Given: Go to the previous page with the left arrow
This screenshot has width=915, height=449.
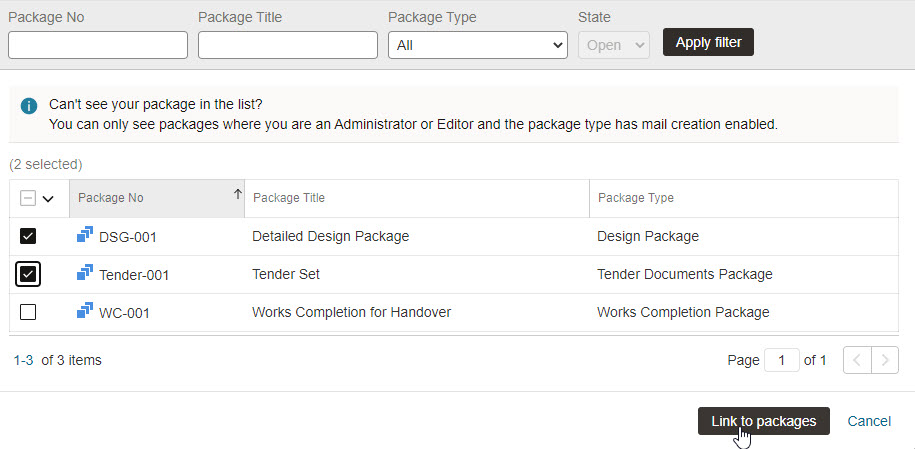Looking at the screenshot, I should point(857,360).
